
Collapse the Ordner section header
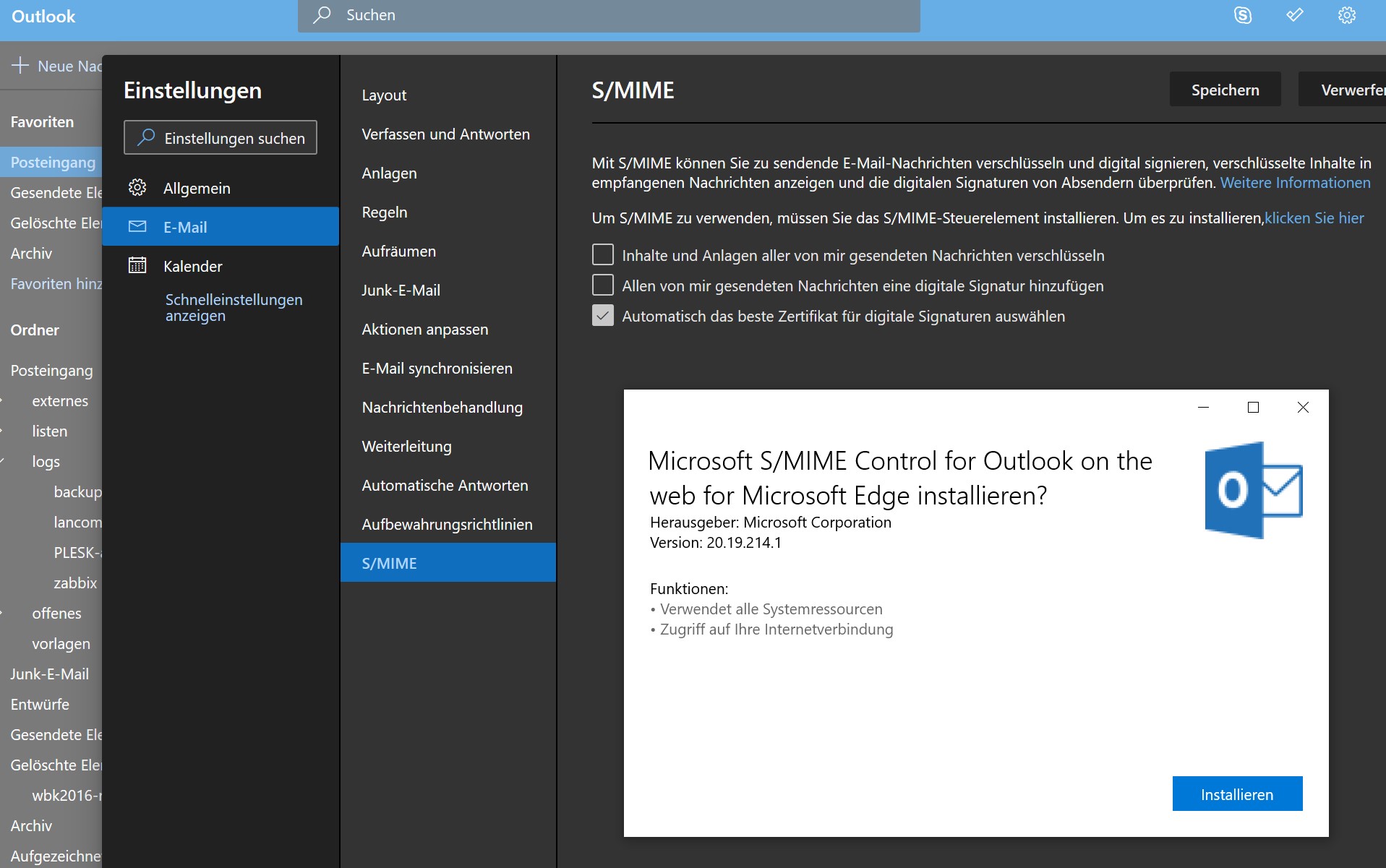click(x=35, y=330)
